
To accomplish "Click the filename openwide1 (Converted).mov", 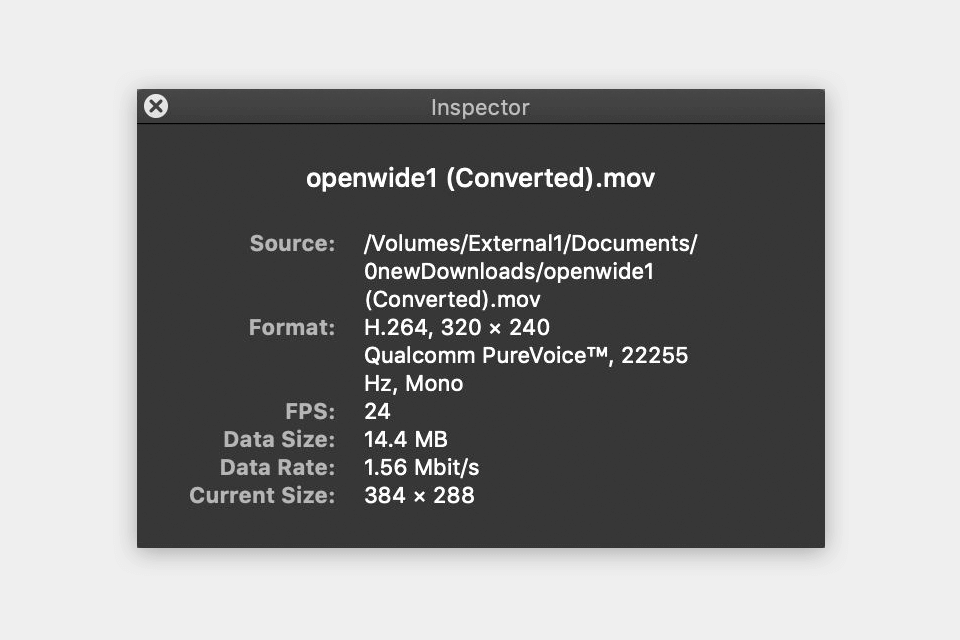I will pos(480,177).
